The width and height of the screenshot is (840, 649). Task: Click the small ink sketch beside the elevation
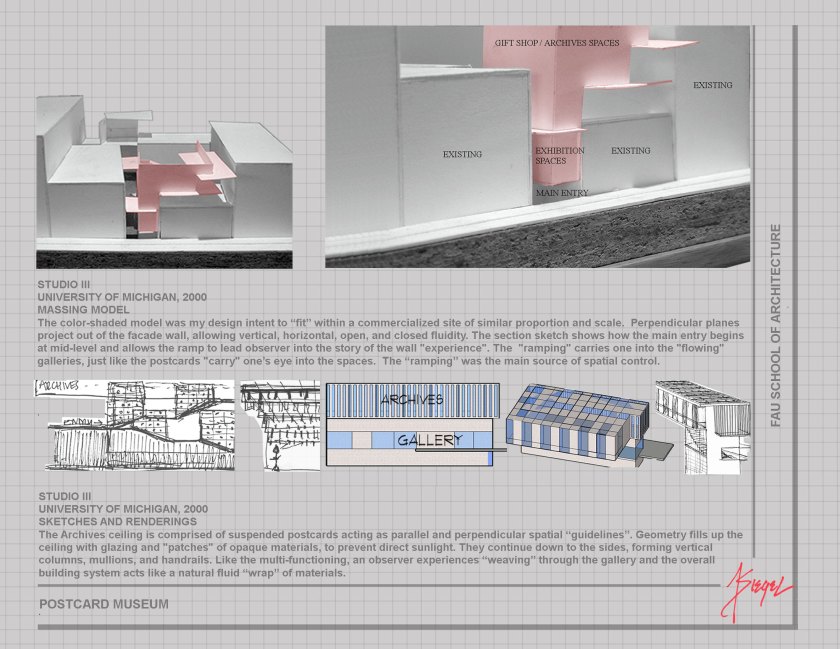coord(280,425)
